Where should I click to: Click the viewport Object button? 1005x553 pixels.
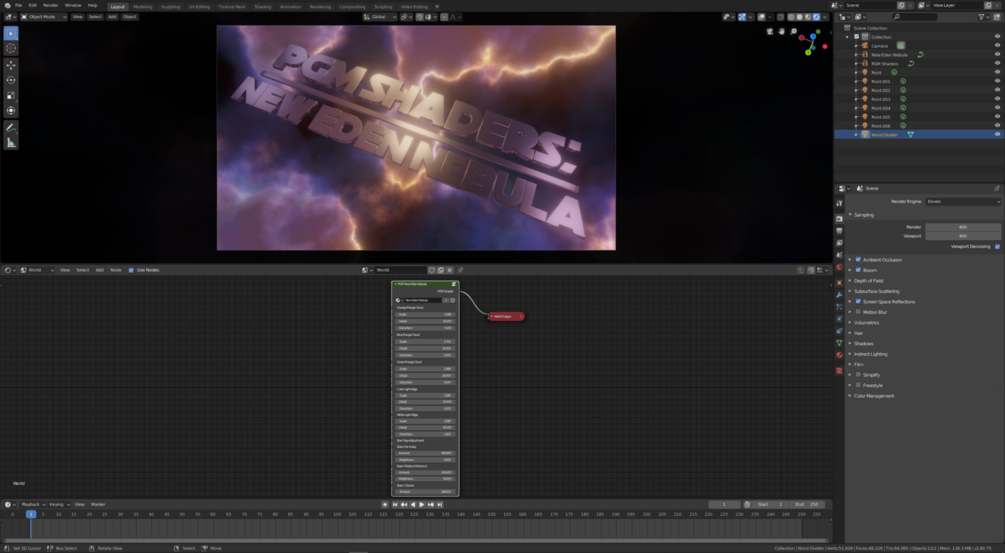(129, 17)
